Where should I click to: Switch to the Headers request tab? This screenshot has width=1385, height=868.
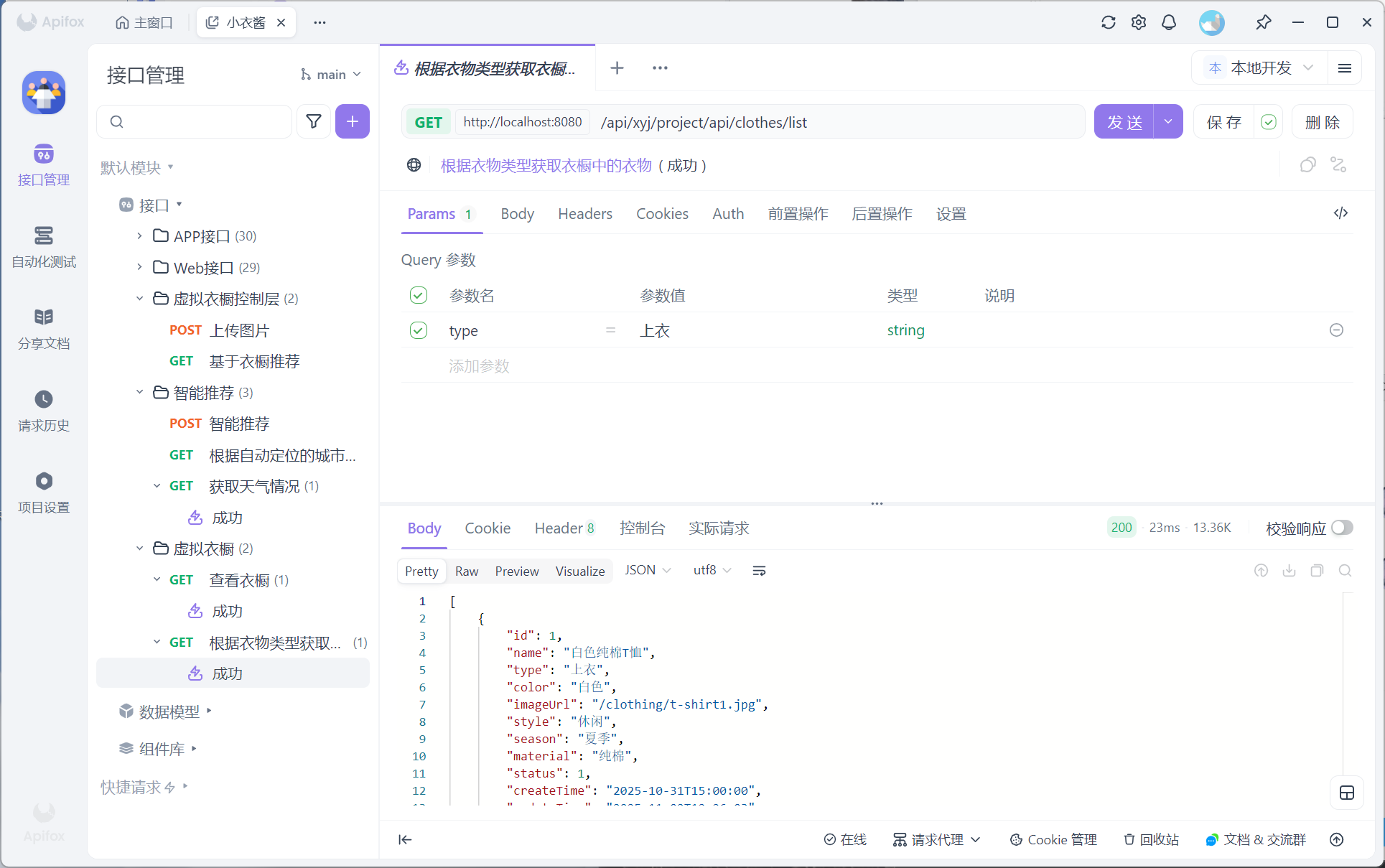click(584, 214)
